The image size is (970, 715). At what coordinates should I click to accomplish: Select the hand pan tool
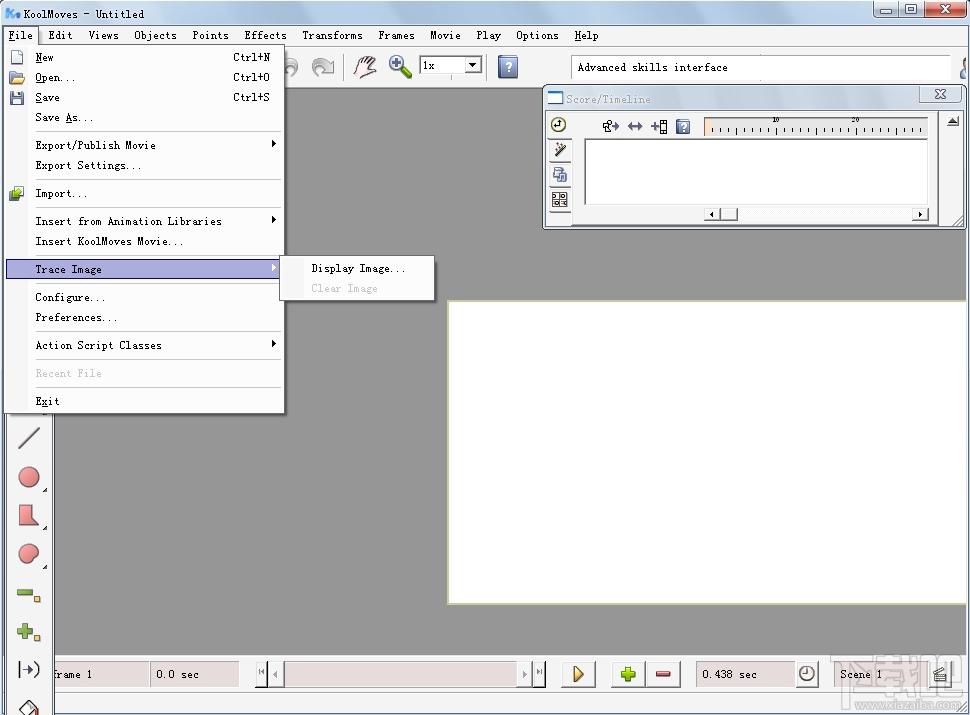[x=366, y=67]
